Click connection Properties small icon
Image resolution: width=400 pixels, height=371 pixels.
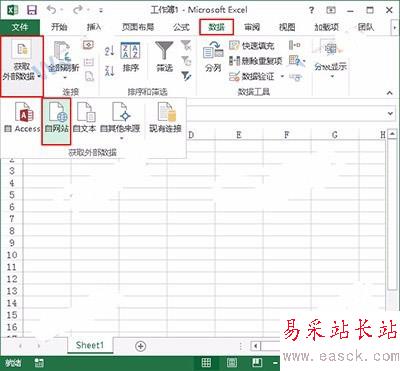click(x=89, y=62)
